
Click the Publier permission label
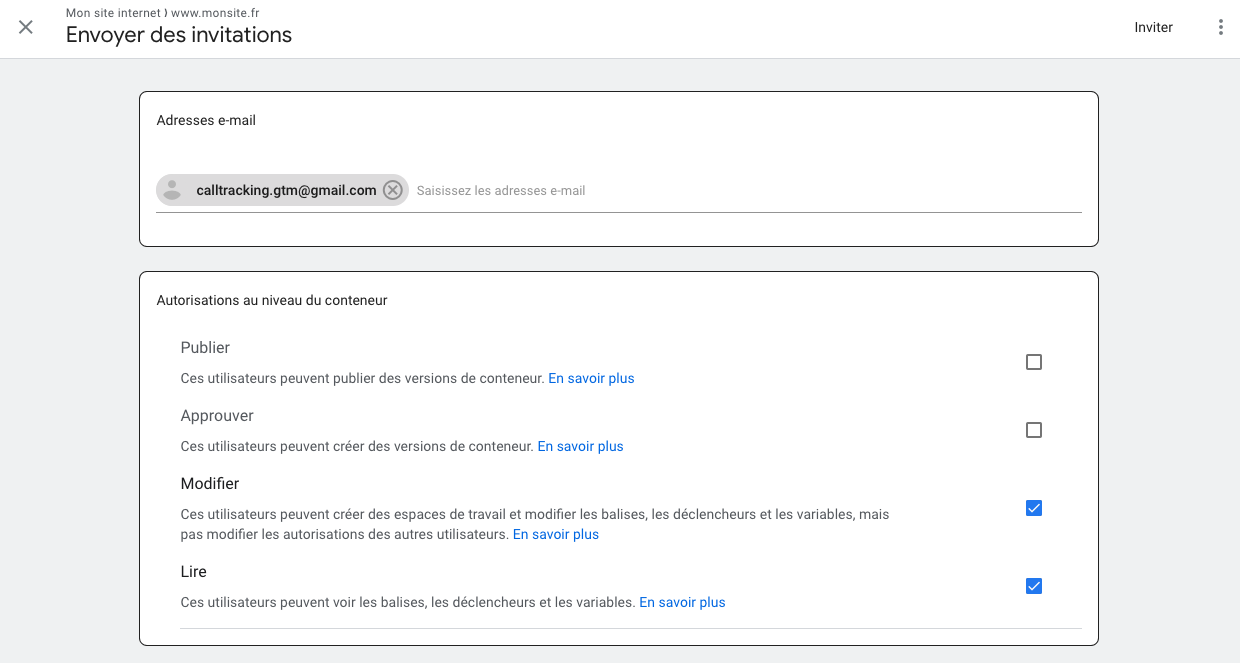click(205, 348)
